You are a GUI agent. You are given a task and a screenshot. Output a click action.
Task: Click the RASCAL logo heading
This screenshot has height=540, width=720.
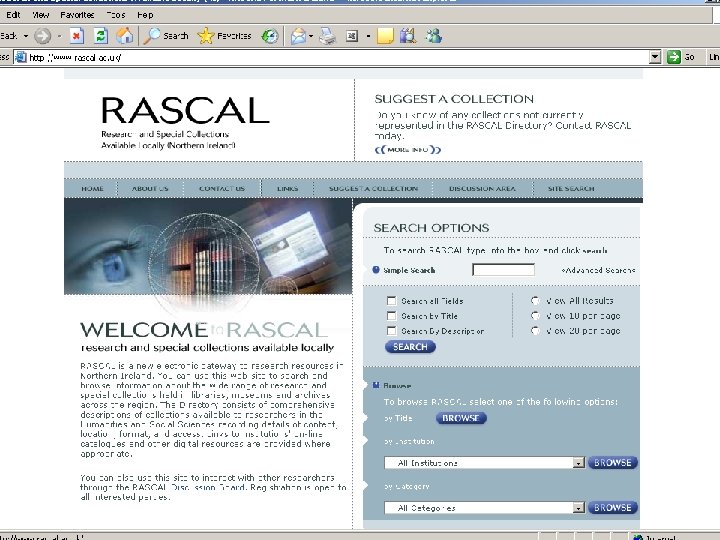pos(185,111)
